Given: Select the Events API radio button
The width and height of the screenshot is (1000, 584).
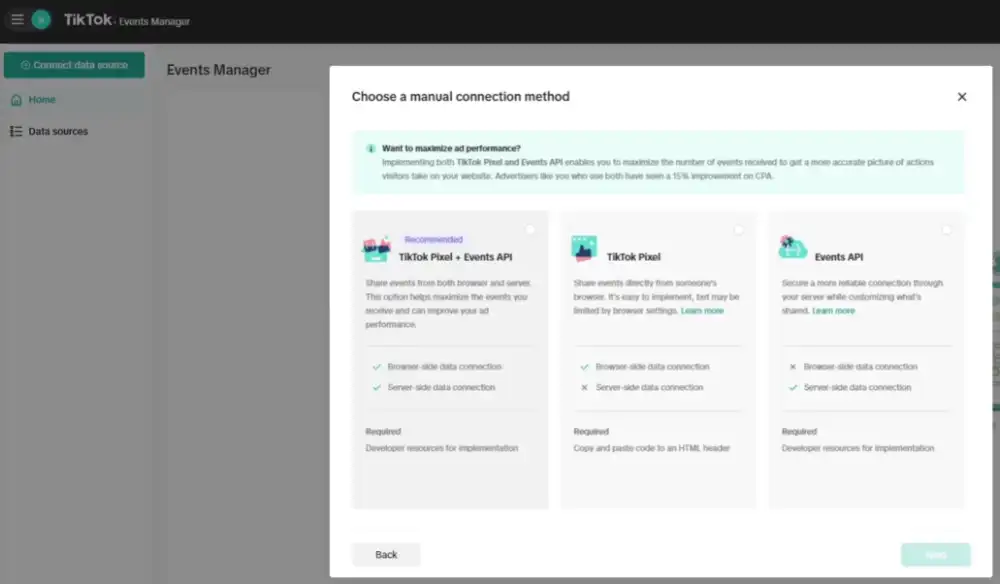Looking at the screenshot, I should click(946, 230).
